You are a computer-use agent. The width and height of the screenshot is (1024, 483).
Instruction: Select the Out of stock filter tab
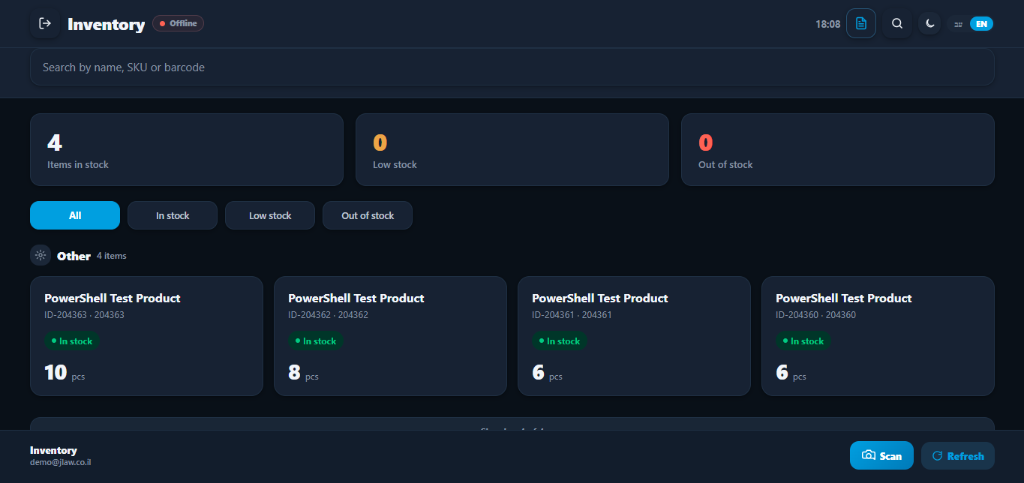pyautogui.click(x=368, y=215)
